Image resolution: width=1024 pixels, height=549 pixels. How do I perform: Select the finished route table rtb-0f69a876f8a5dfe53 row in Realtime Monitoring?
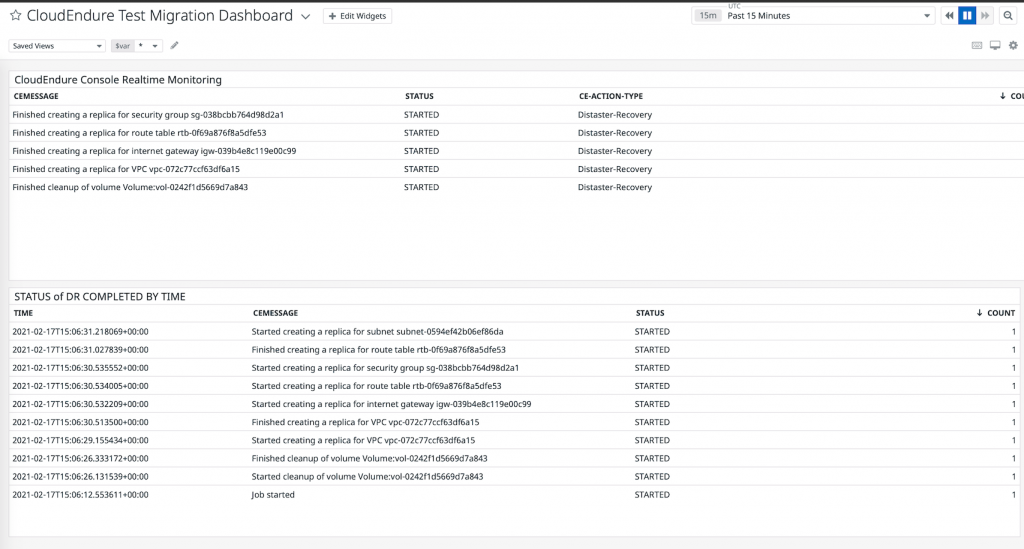point(516,133)
